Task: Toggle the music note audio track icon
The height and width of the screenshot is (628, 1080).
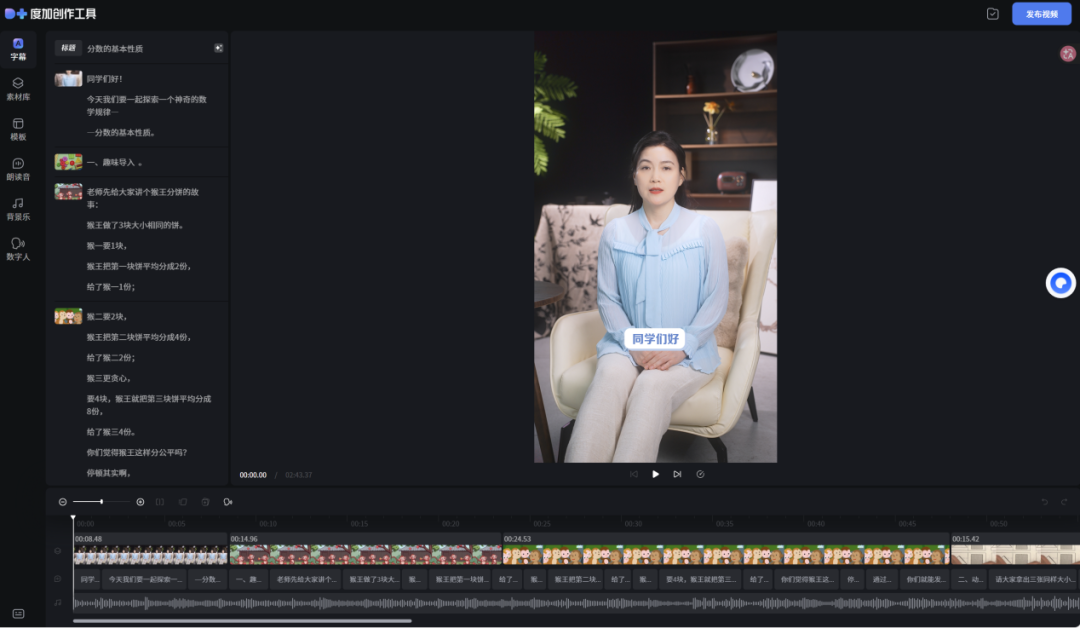Action: tap(58, 603)
